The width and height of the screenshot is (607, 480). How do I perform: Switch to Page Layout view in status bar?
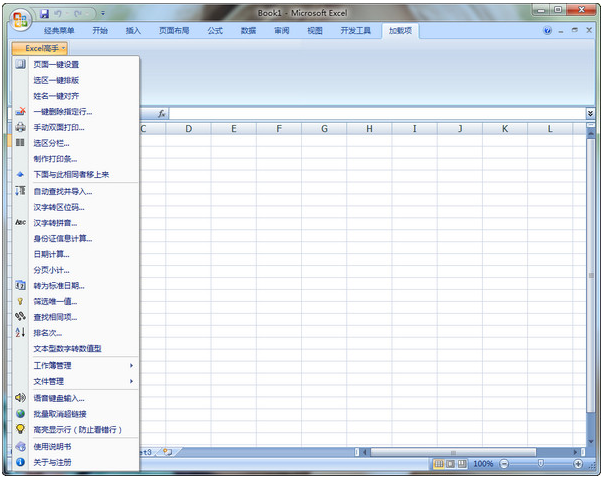tap(450, 463)
